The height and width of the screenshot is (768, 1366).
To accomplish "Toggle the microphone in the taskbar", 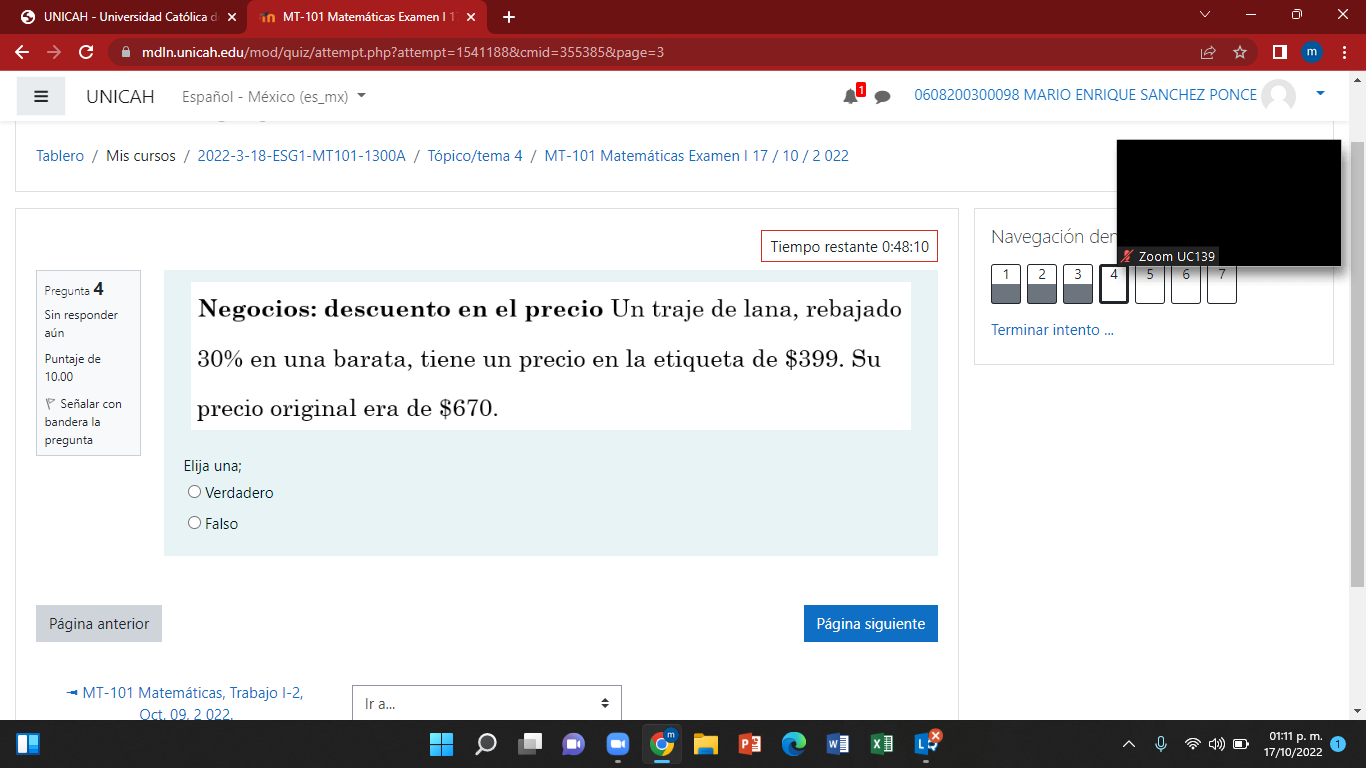I will [x=1160, y=744].
